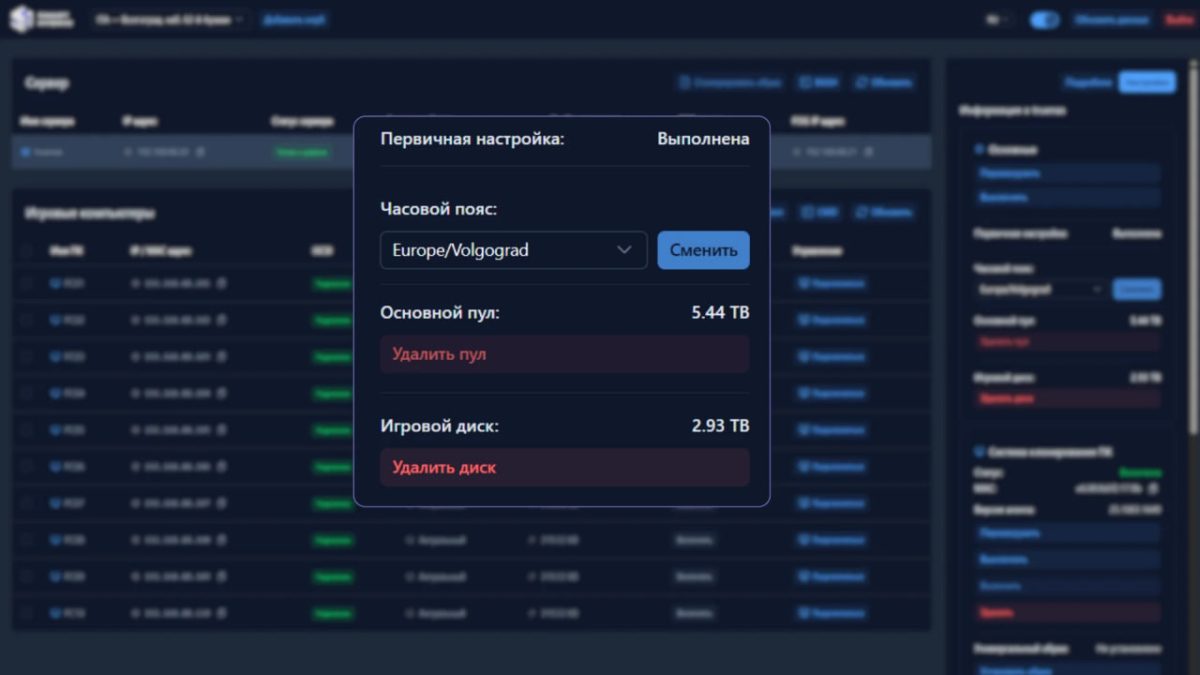Tick the checkbox of the first PC row
1200x675 pixels.
tap(27, 284)
